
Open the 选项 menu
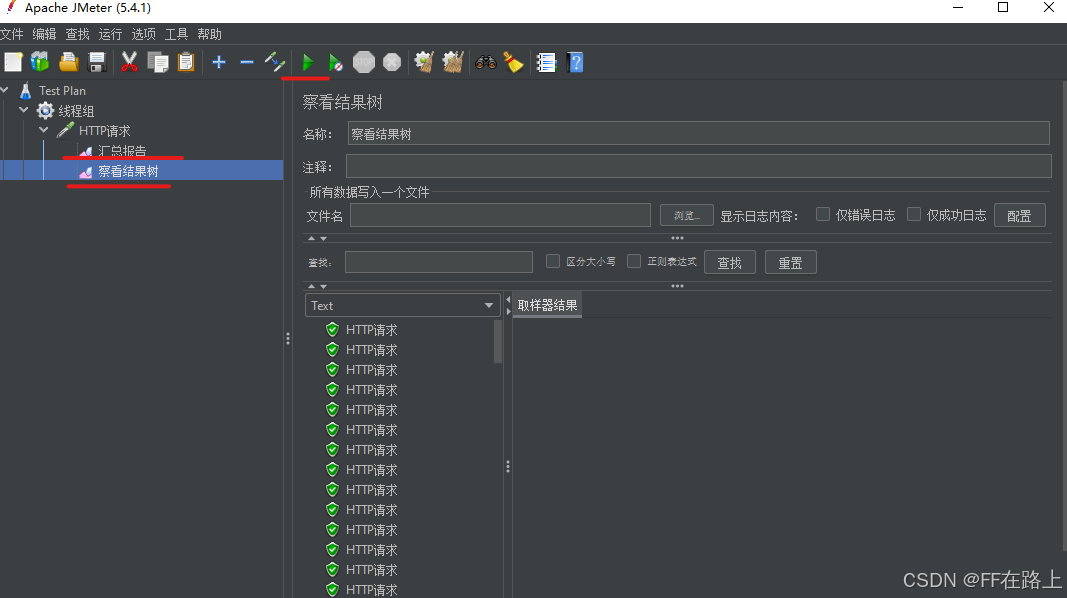[x=143, y=34]
